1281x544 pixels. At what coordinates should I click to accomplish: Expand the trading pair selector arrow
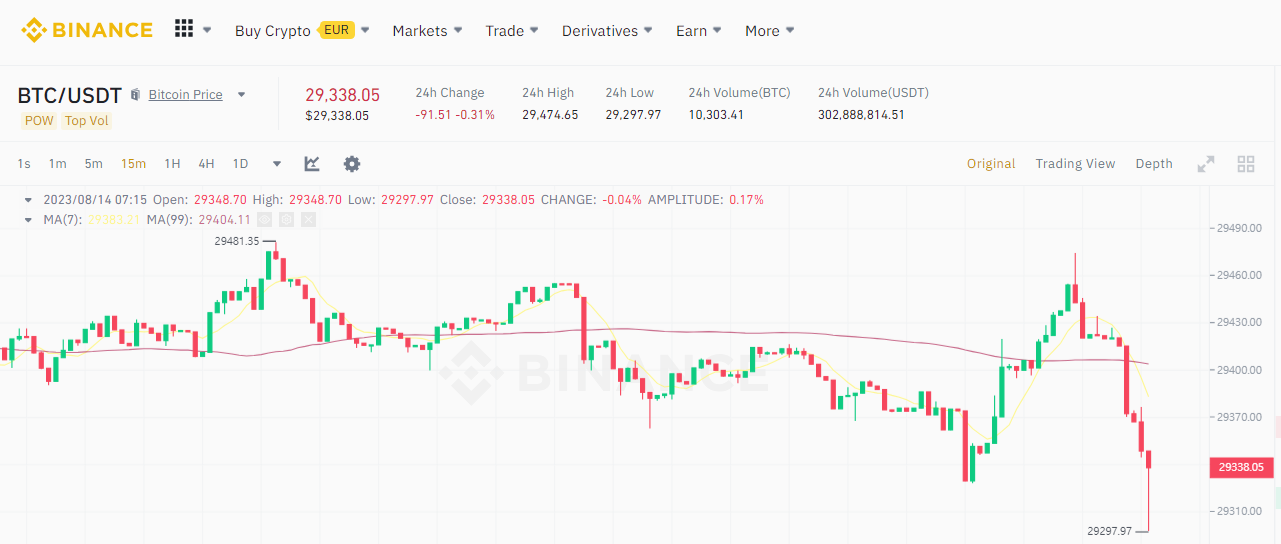coord(241,95)
